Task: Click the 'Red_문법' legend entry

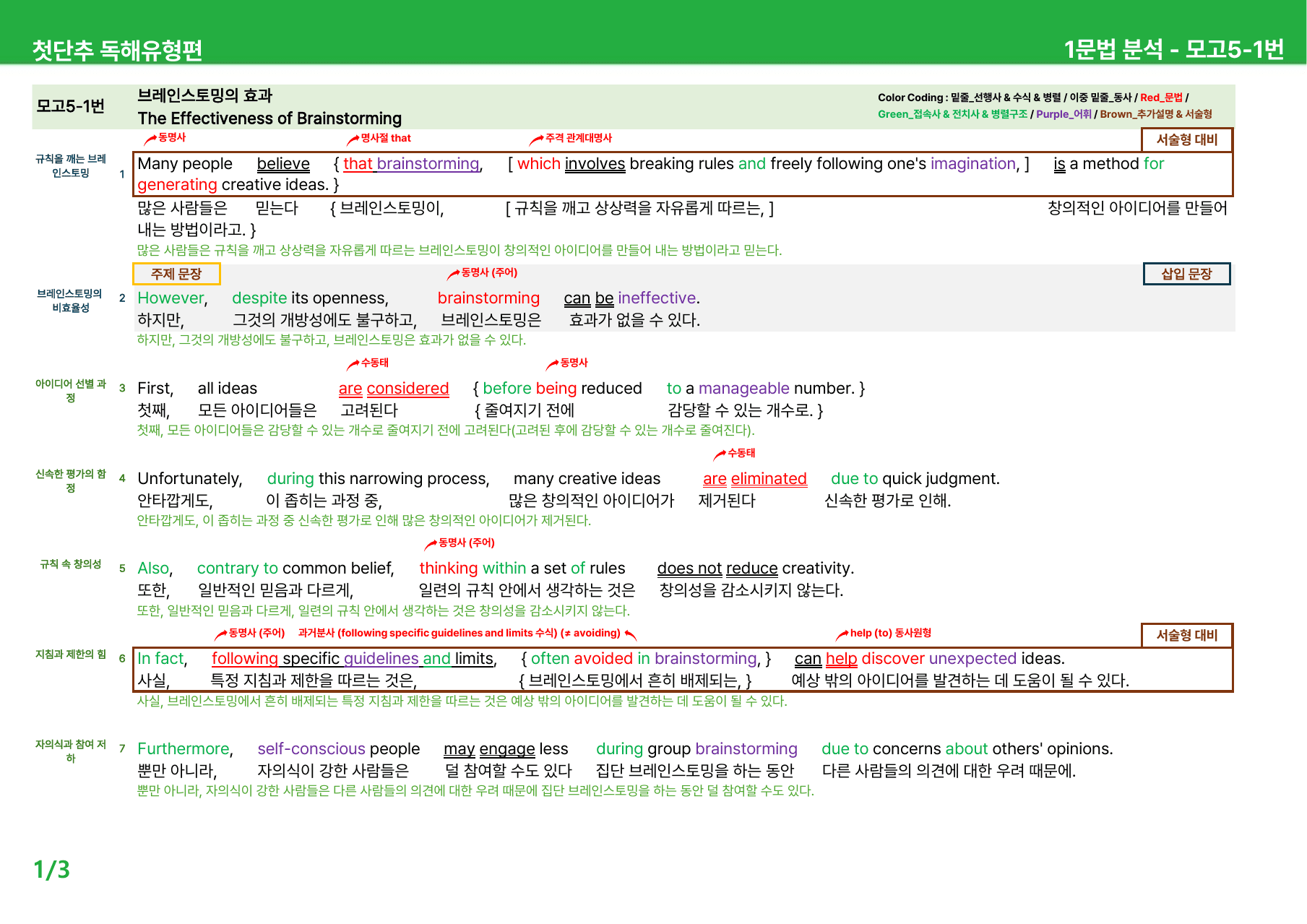Action: (x=1161, y=98)
